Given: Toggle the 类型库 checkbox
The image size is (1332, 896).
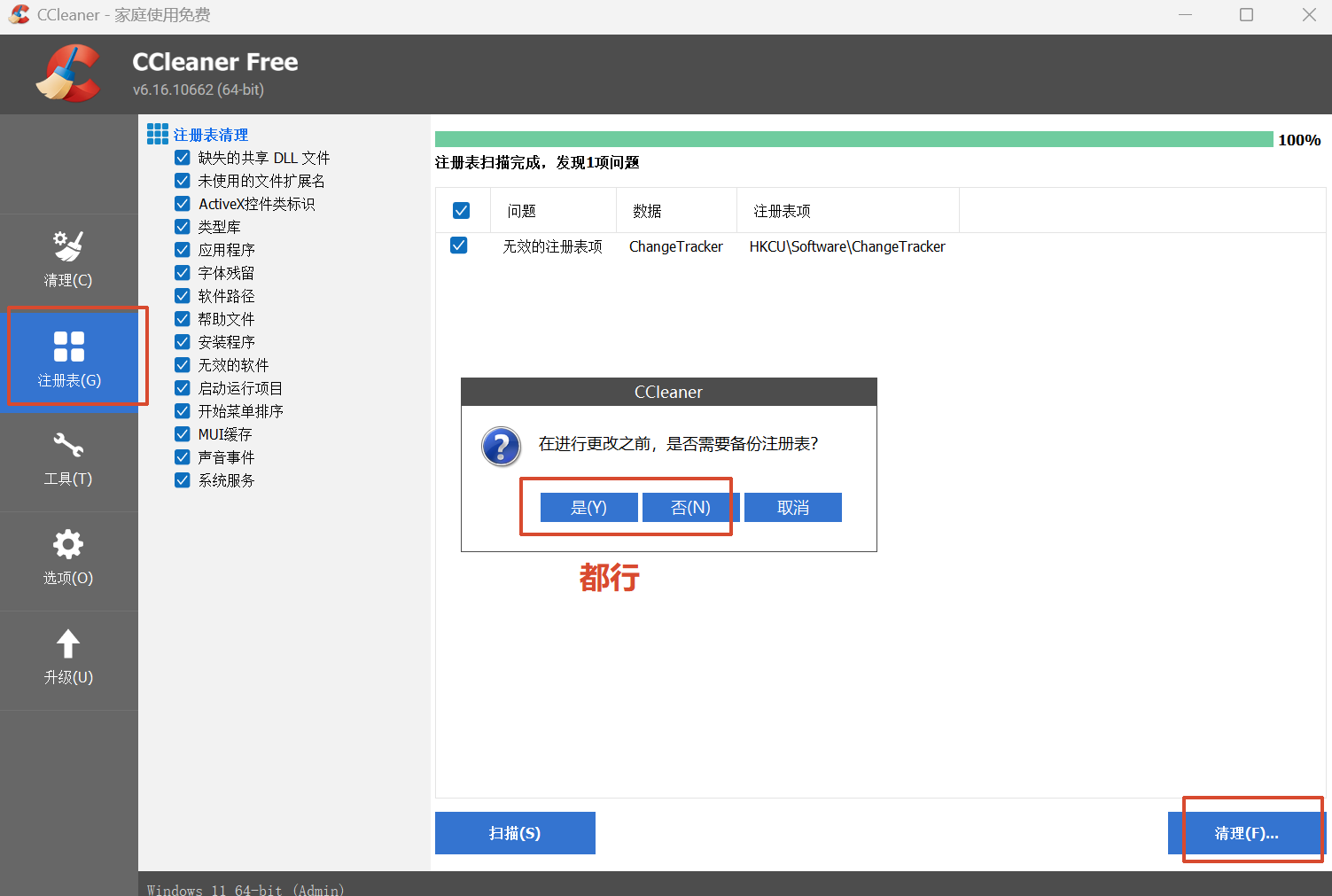Looking at the screenshot, I should point(183,227).
